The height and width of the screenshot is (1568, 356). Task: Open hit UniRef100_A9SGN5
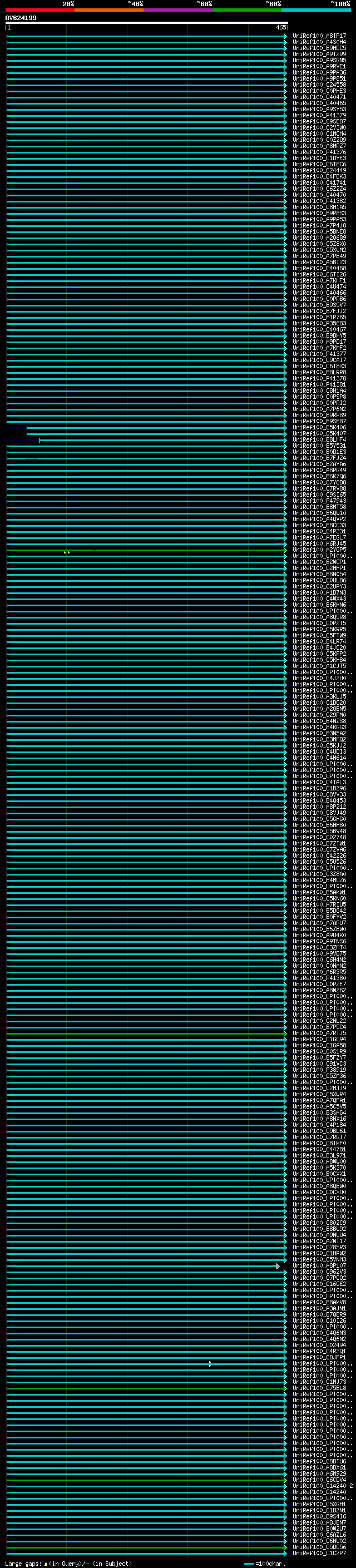[319, 61]
